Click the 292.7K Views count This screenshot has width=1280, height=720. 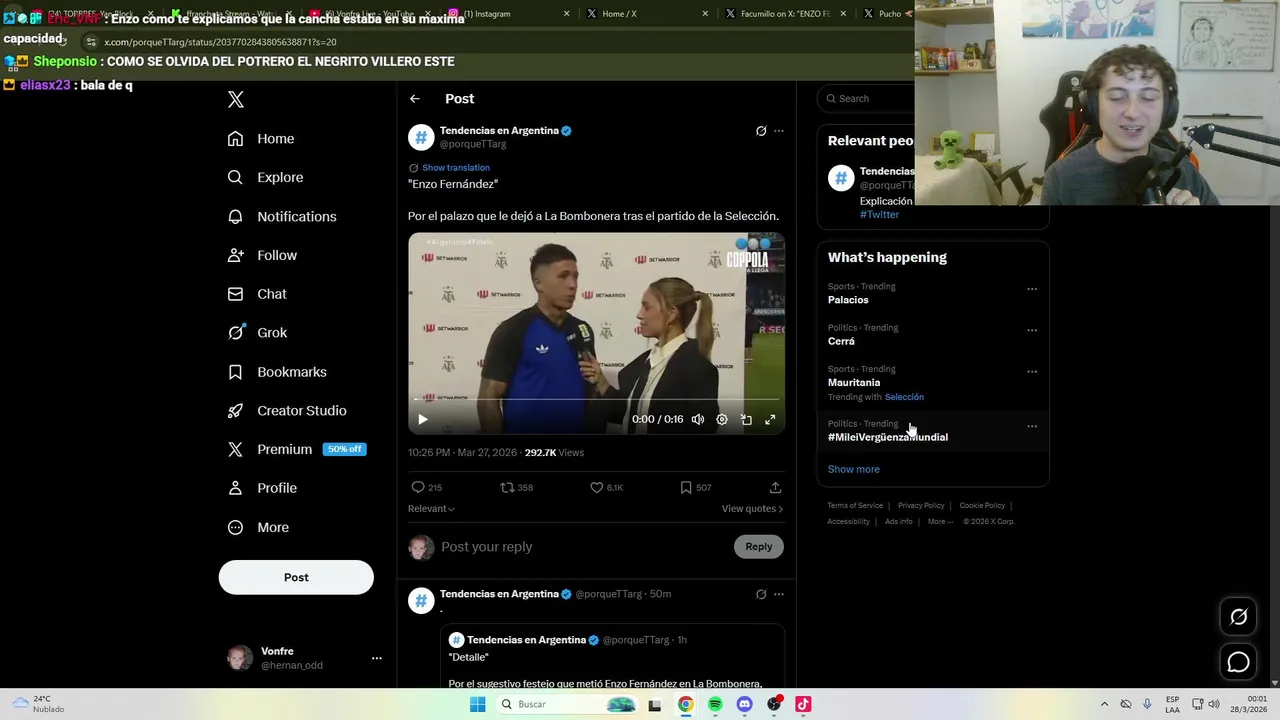point(554,453)
